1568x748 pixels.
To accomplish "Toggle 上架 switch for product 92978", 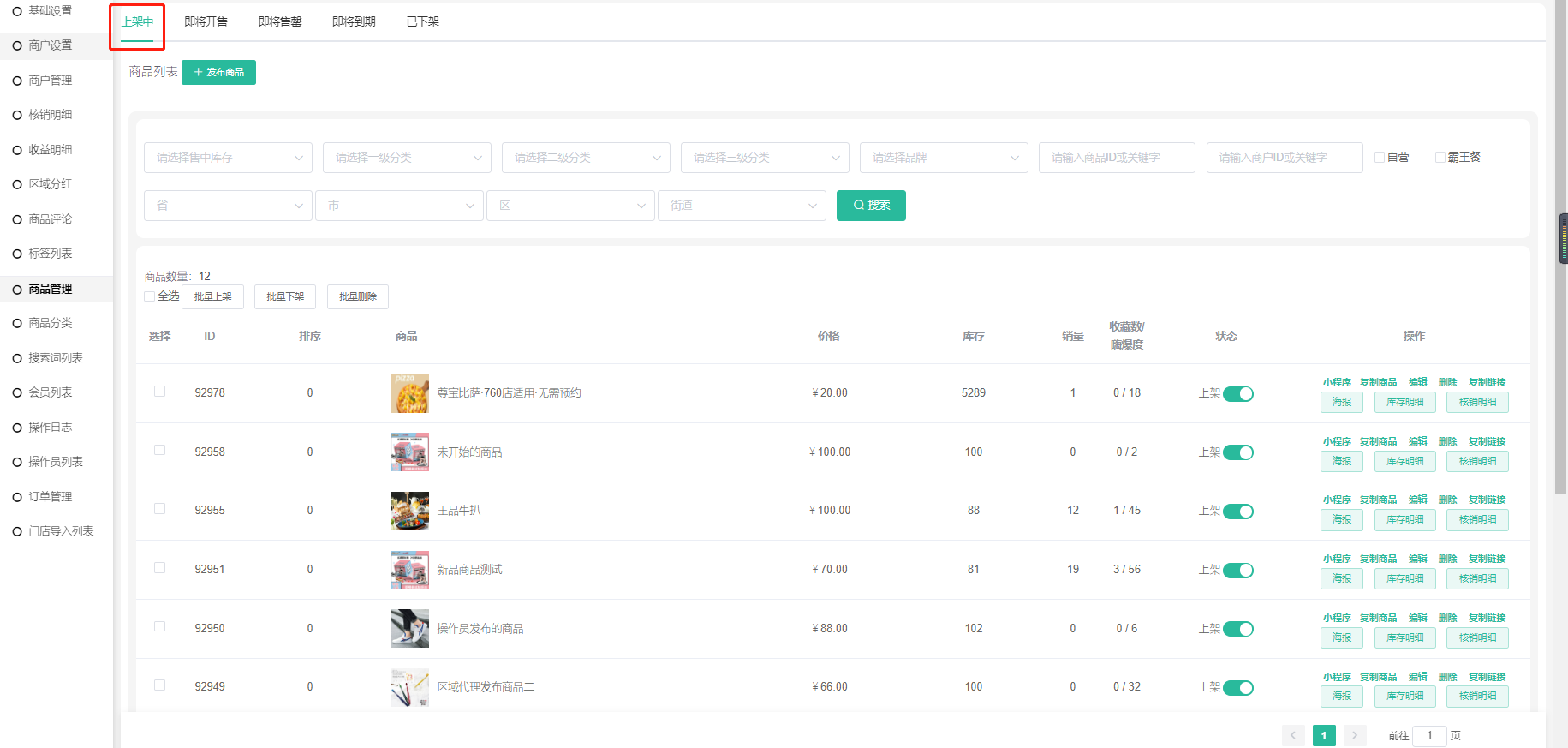I will coord(1237,394).
